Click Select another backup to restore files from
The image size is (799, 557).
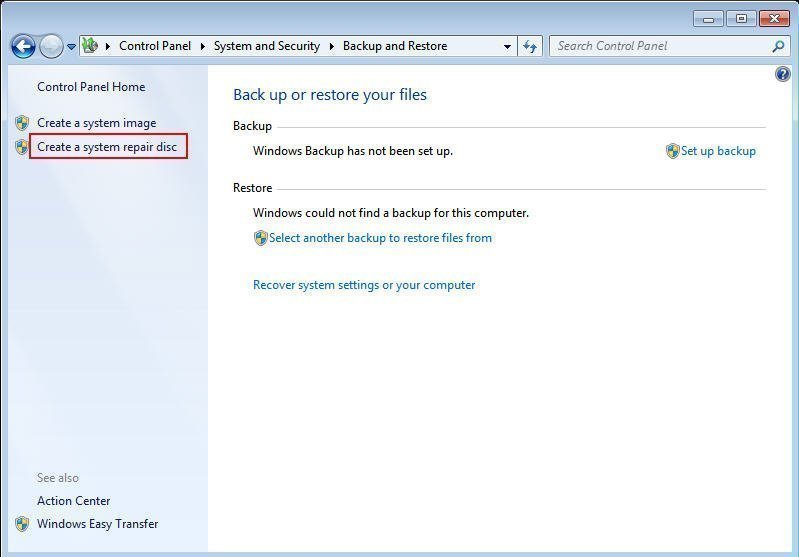click(x=380, y=238)
